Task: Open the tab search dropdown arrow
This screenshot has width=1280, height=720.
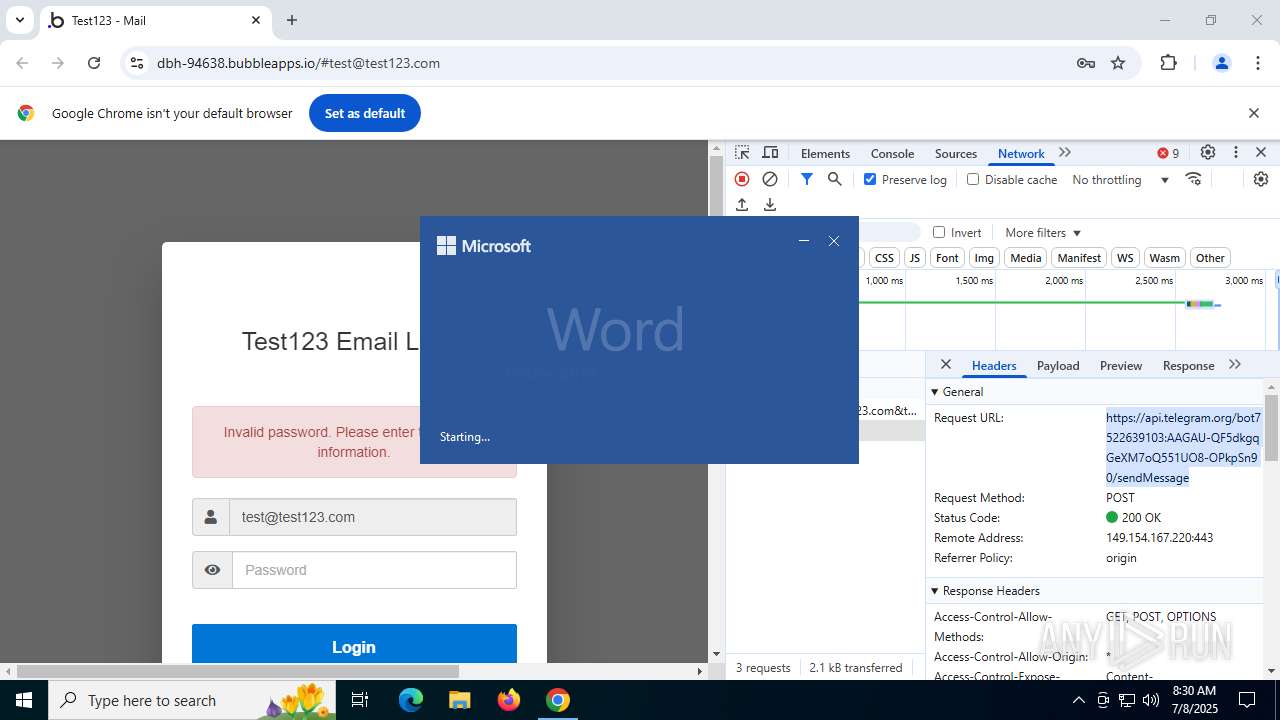Action: [x=19, y=20]
